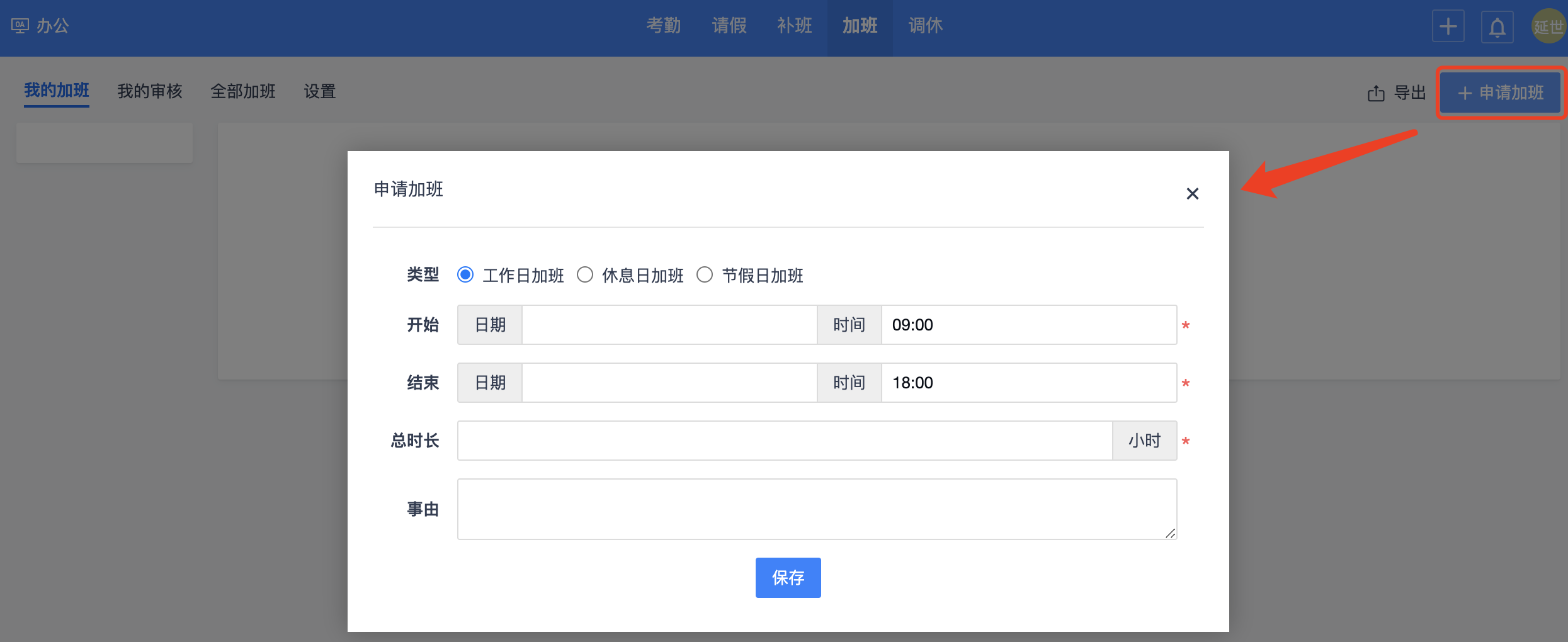
Task: Open the 开始 date picker field
Action: point(669,325)
